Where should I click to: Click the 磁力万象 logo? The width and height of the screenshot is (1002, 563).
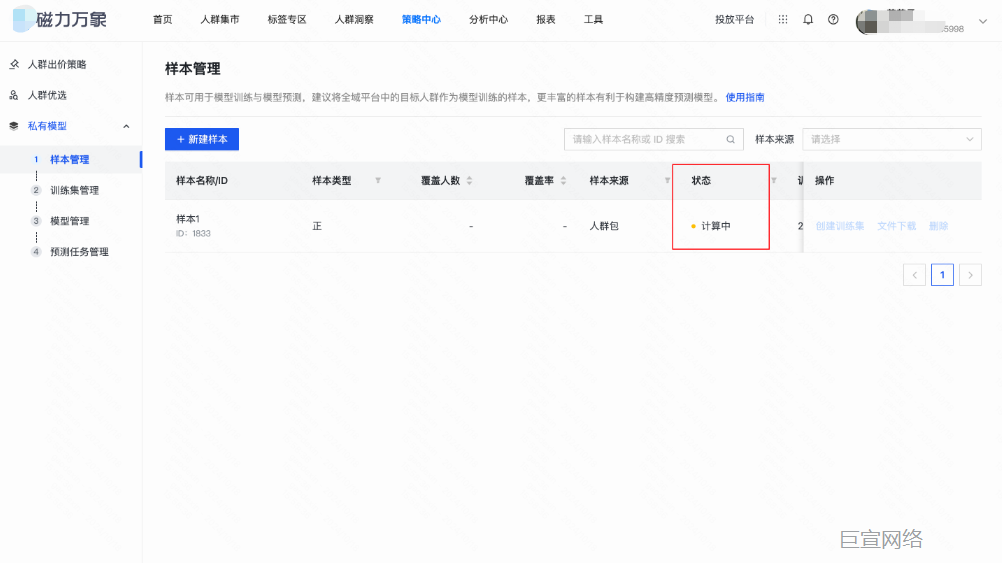[60, 19]
